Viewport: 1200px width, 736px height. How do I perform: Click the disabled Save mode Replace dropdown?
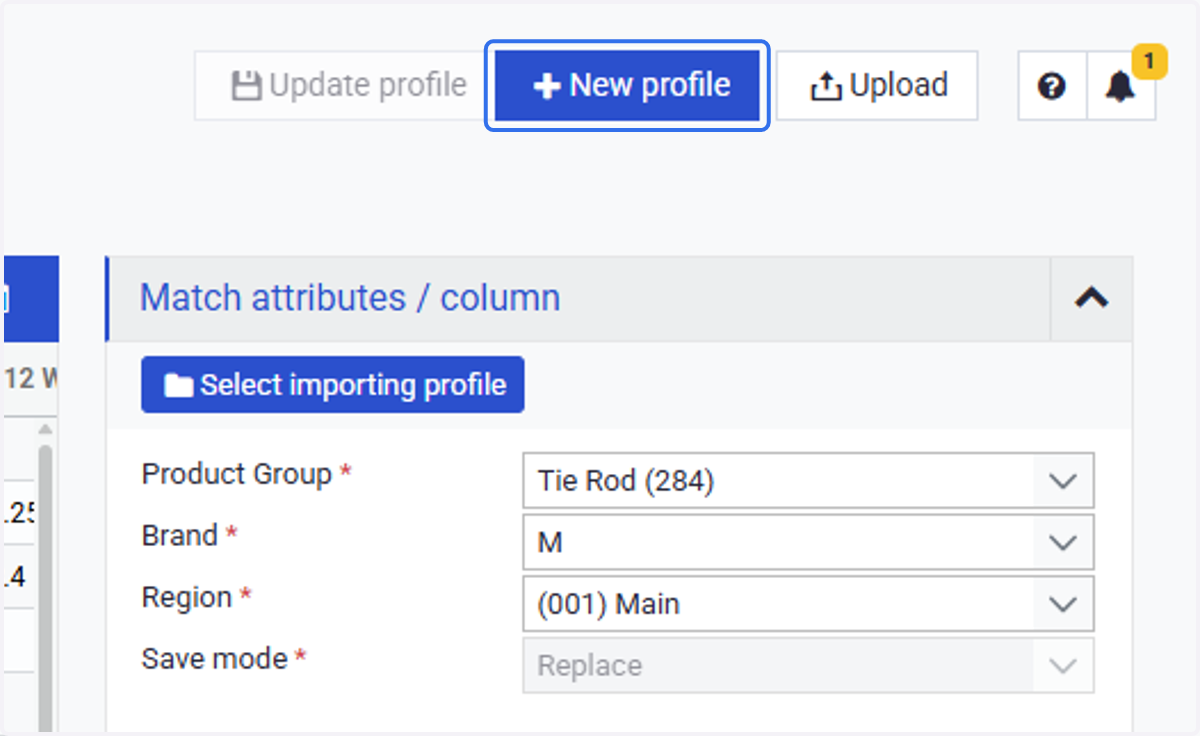tap(808, 666)
